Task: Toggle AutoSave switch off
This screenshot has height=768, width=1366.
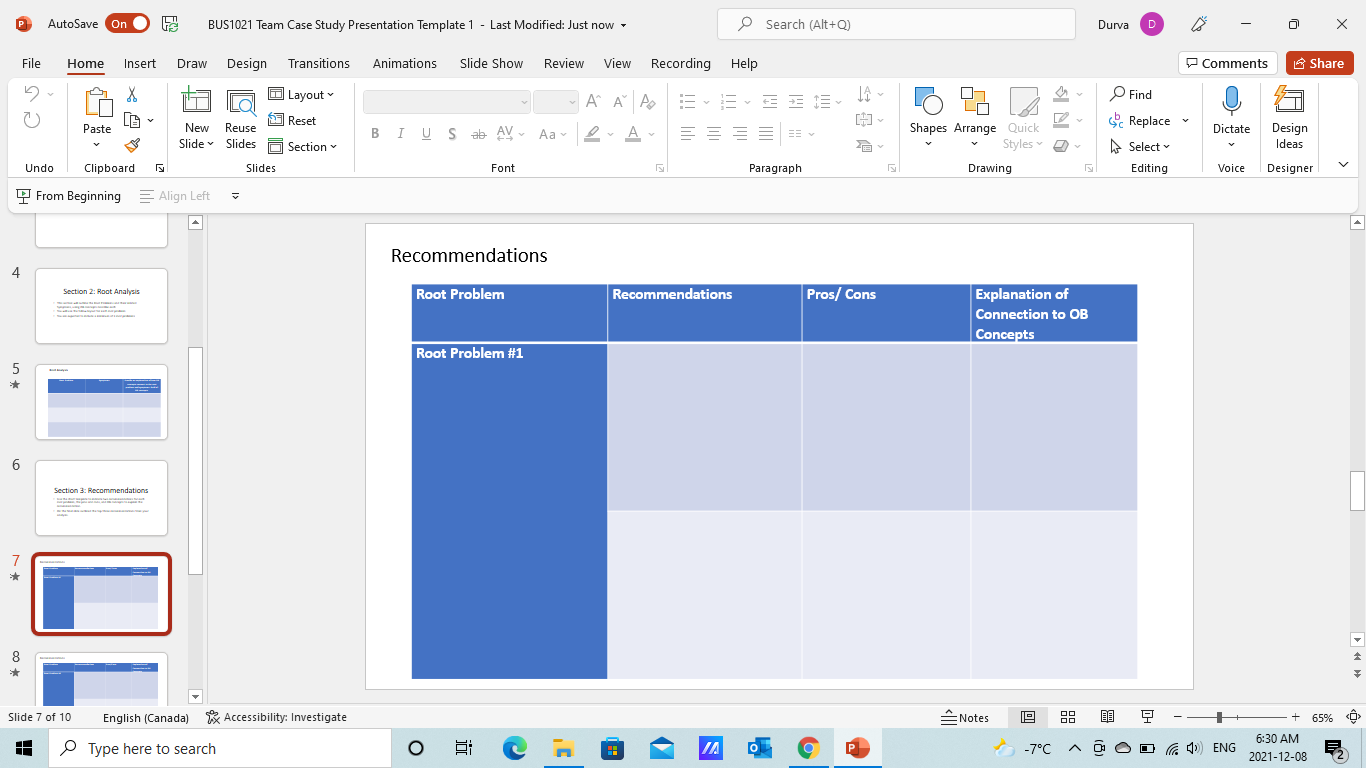Action: coord(128,24)
